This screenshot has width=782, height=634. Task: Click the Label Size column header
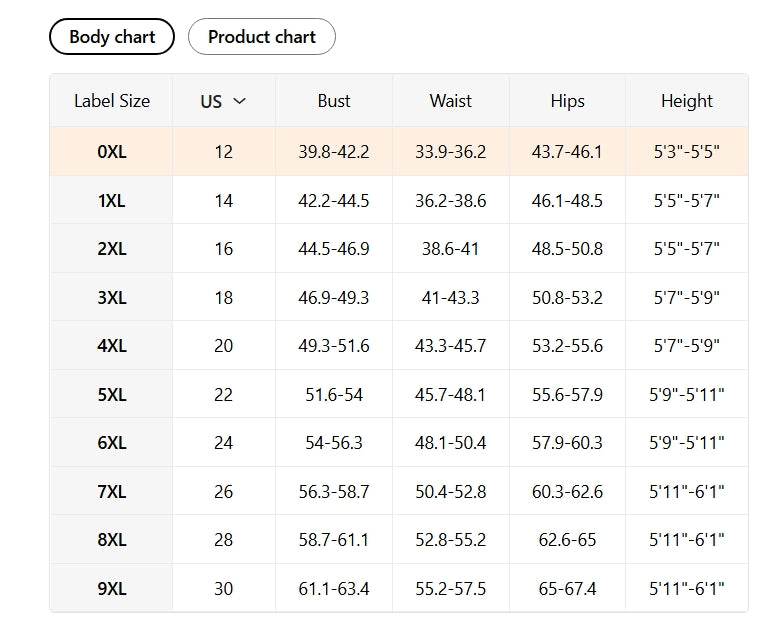112,101
